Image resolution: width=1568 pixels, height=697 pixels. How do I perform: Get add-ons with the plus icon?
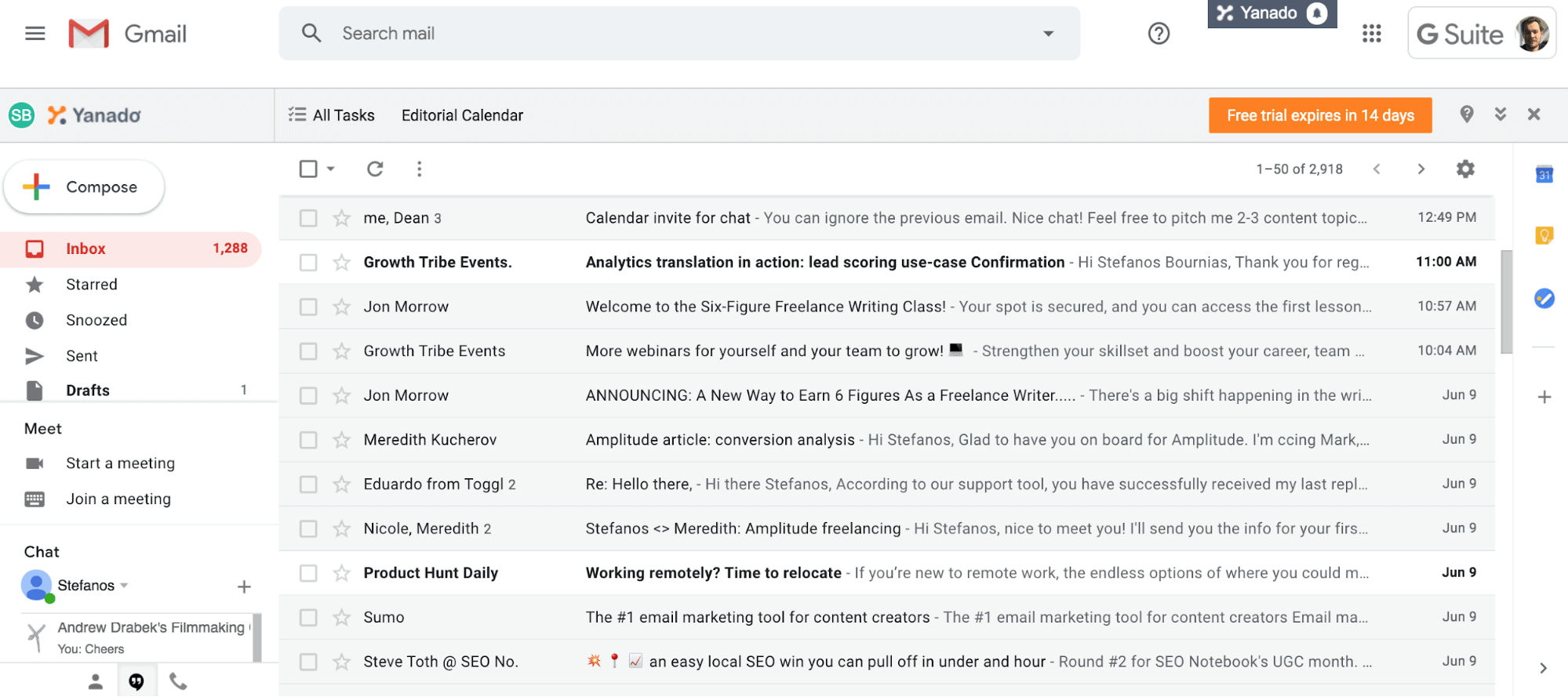(x=1544, y=397)
